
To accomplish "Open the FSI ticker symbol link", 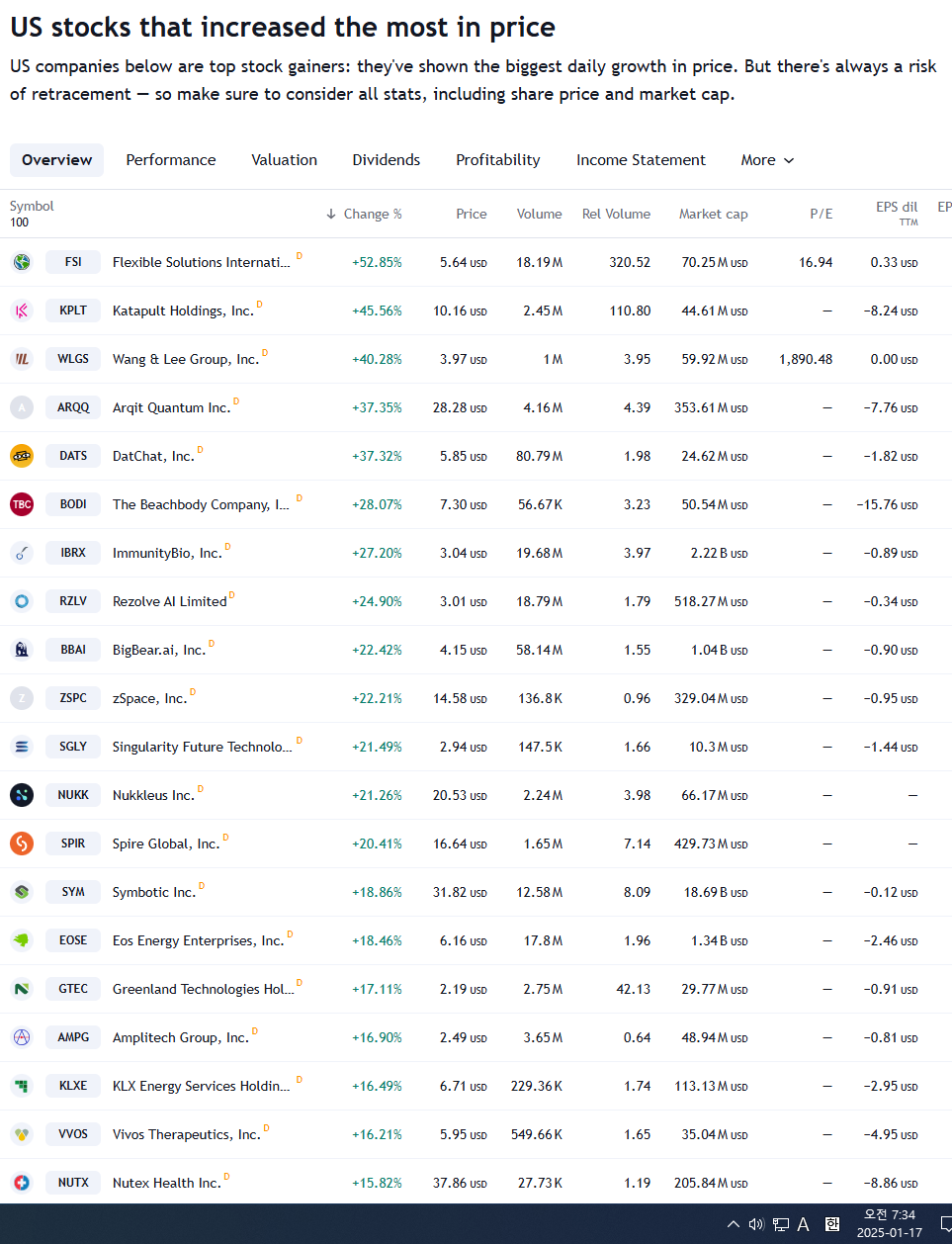I will click(x=73, y=262).
